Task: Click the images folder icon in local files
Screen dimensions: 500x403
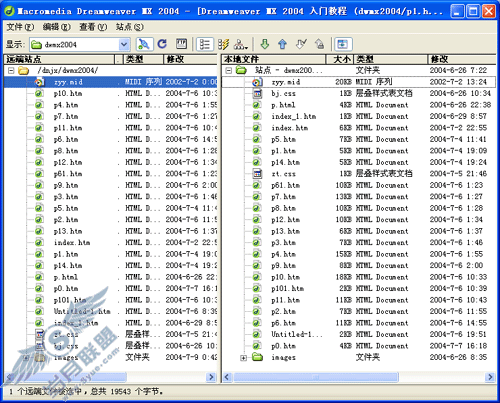Action: click(257, 357)
